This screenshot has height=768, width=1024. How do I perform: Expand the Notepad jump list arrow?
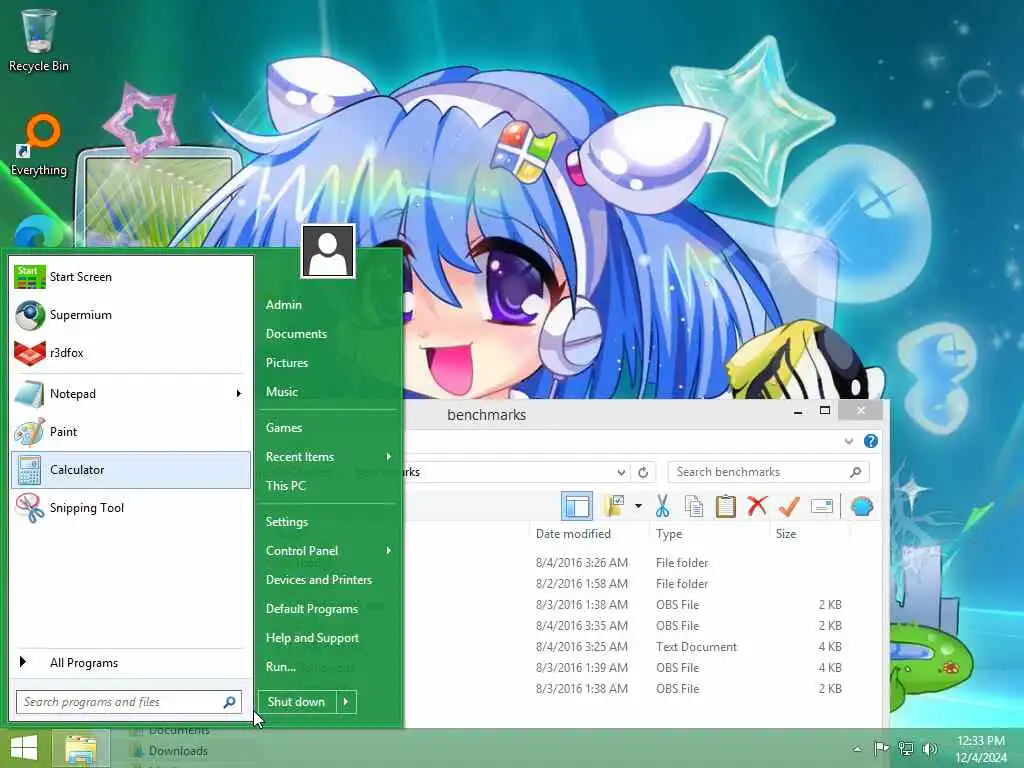(239, 394)
